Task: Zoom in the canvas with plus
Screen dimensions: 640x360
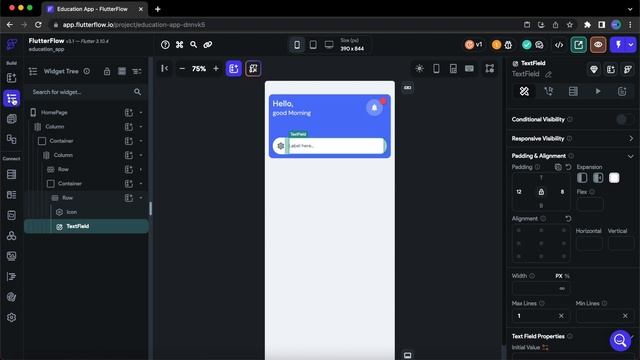Action: 216,69
